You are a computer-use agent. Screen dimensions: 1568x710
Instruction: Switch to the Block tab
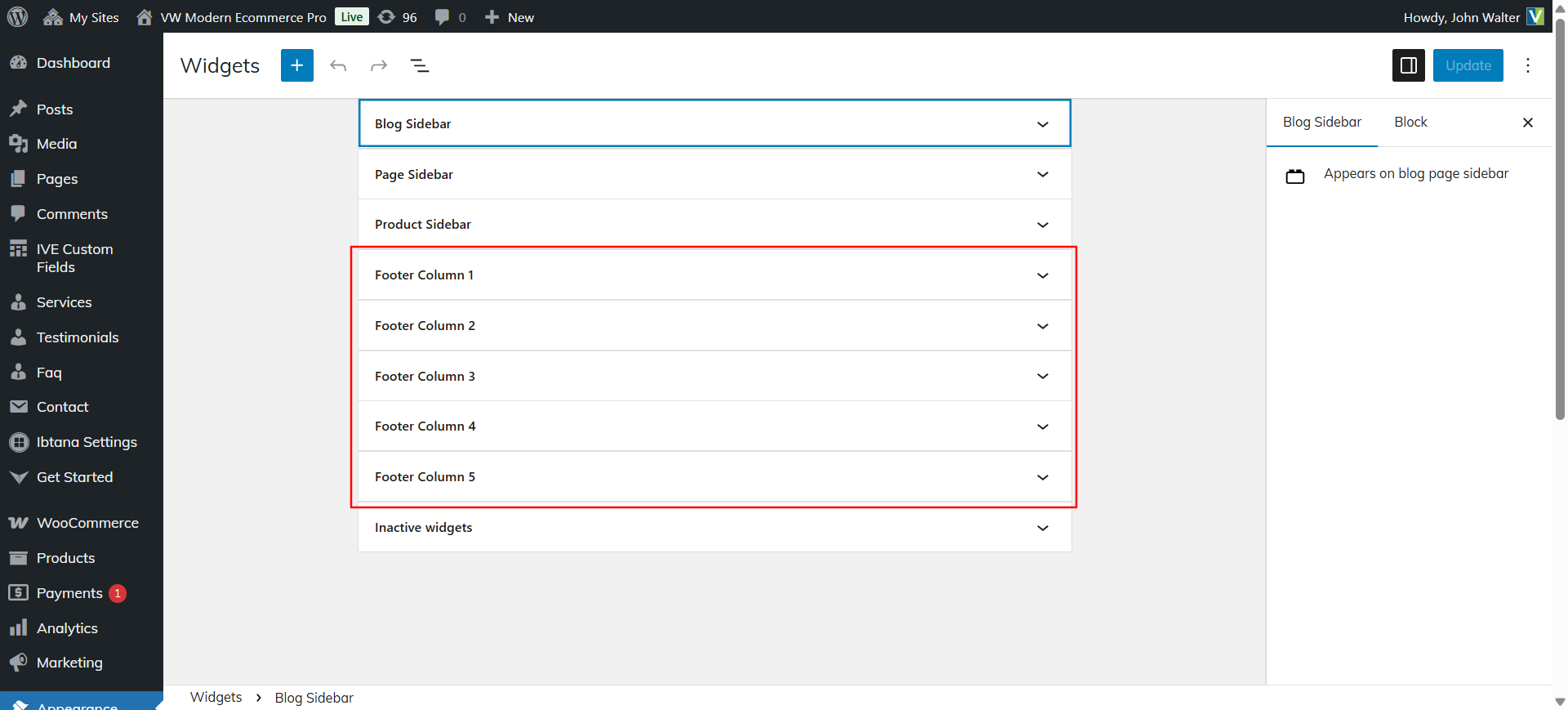[x=1410, y=122]
